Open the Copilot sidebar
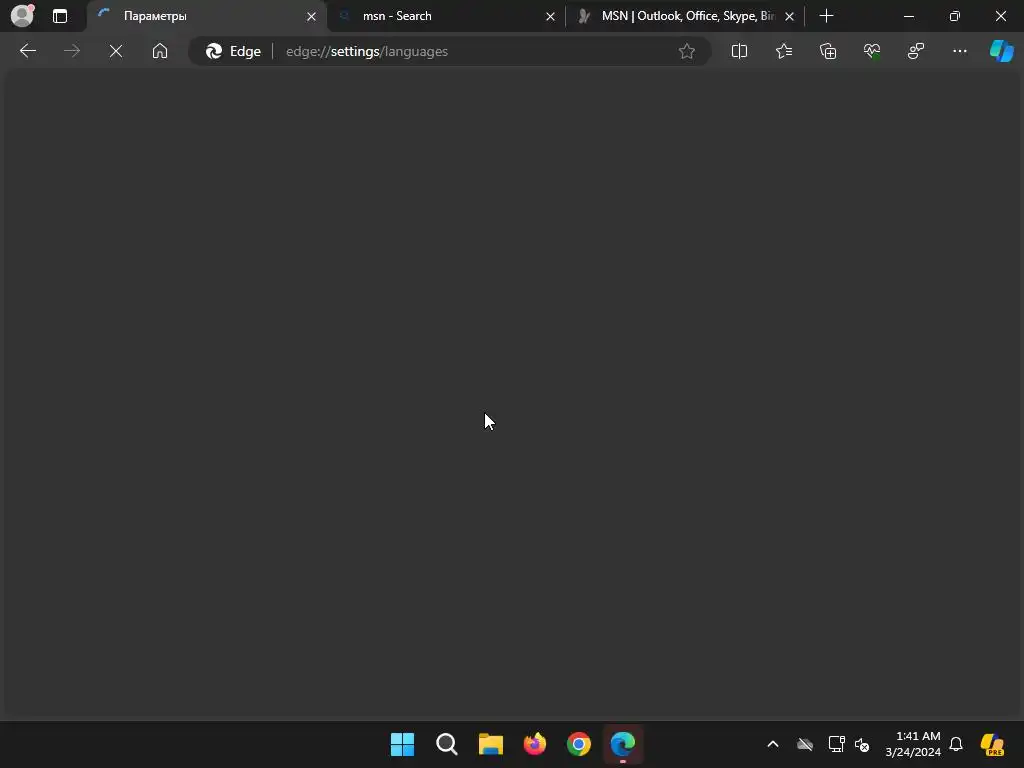 [1001, 51]
